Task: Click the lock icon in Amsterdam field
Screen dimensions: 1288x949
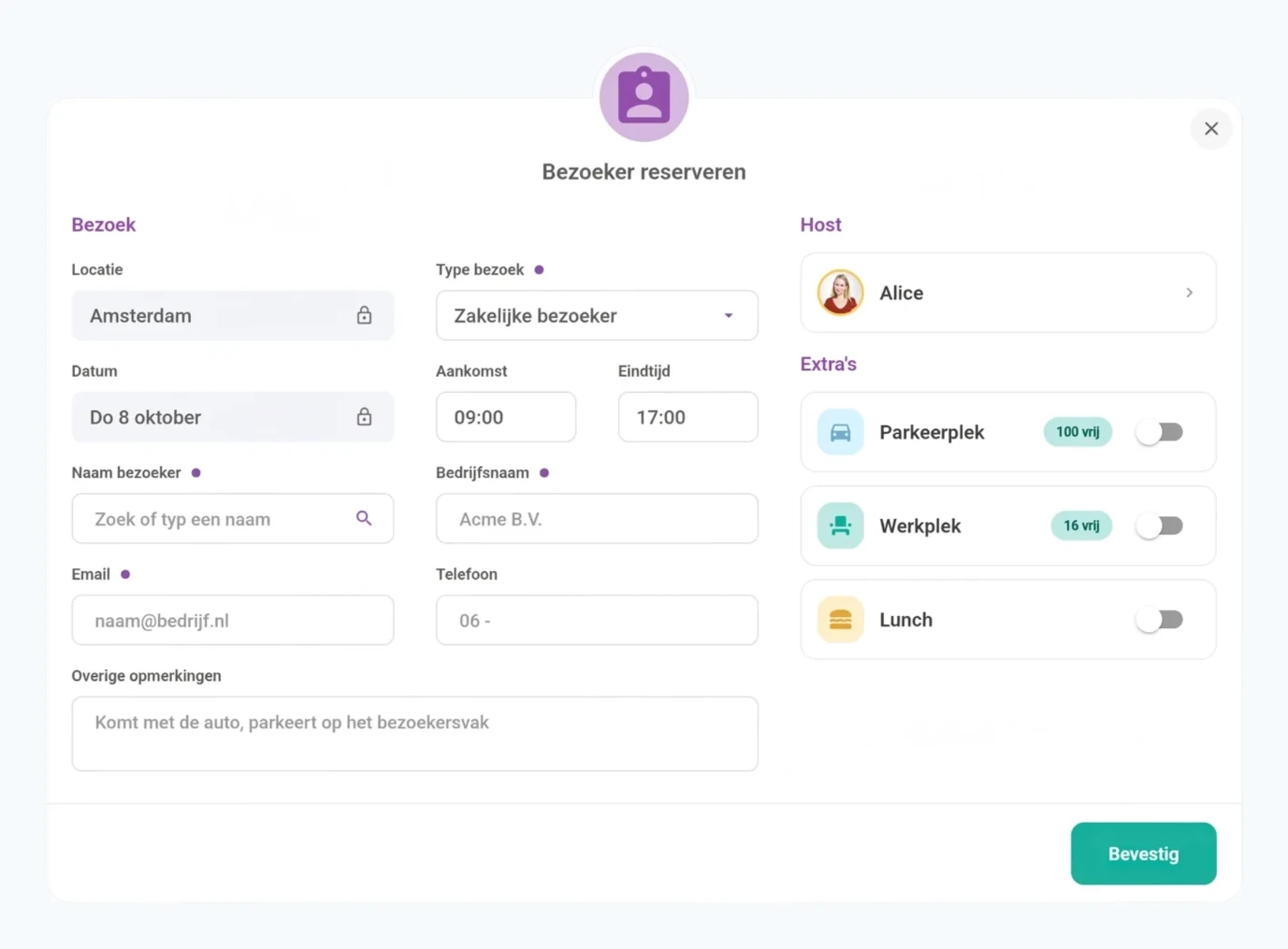Action: point(364,315)
